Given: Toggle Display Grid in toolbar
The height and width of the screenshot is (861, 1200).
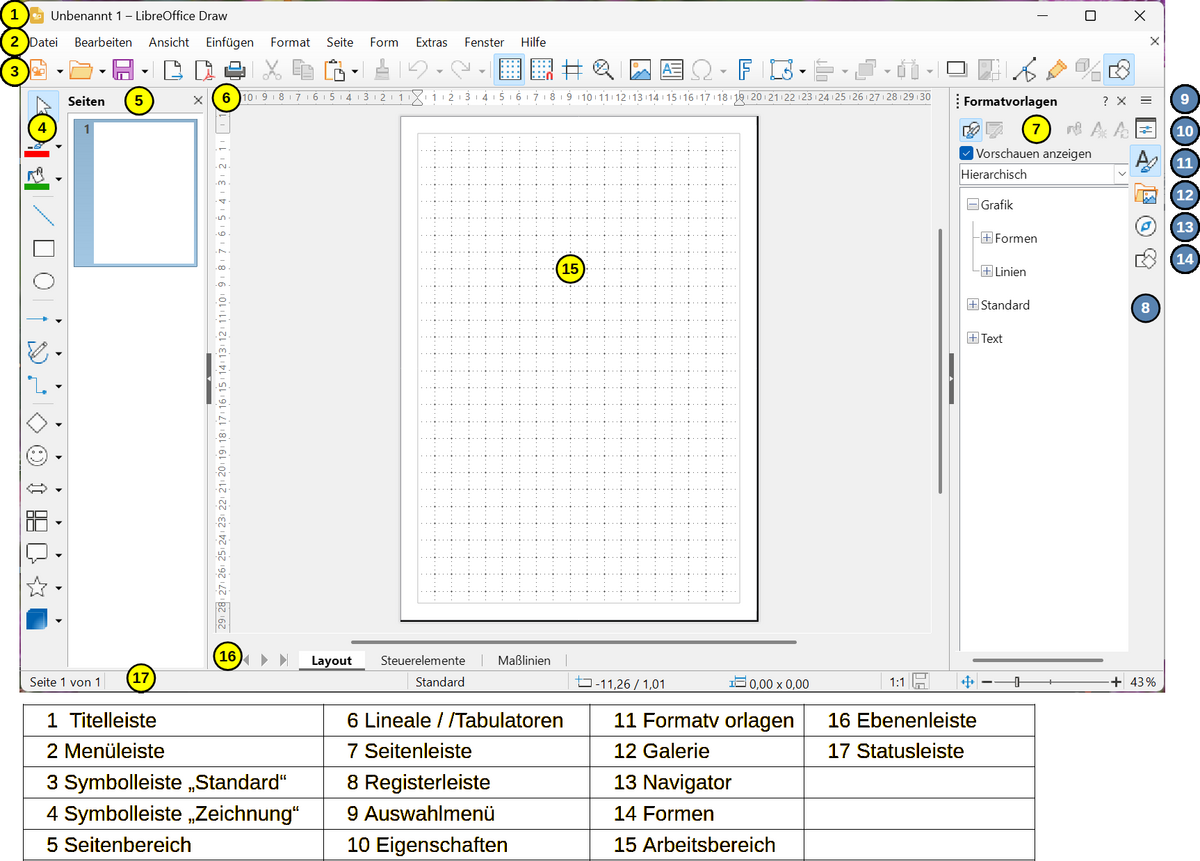Looking at the screenshot, I should [510, 70].
